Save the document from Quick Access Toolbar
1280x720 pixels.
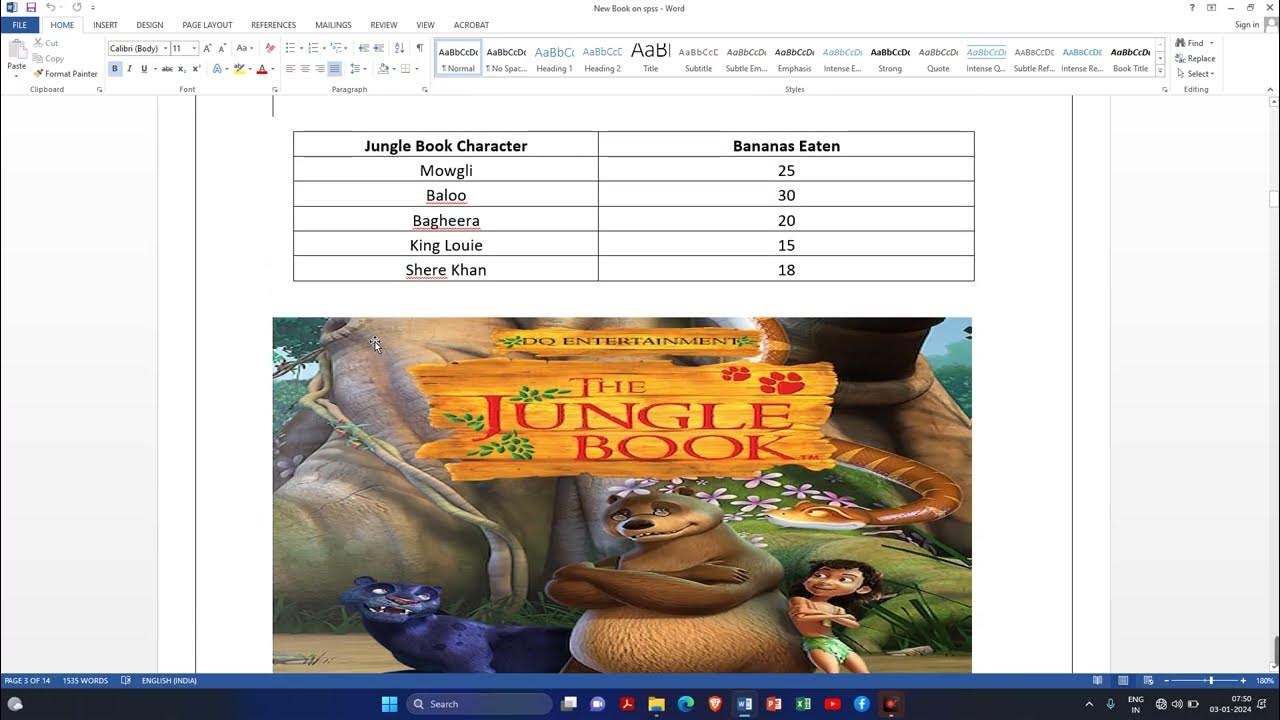click(31, 7)
